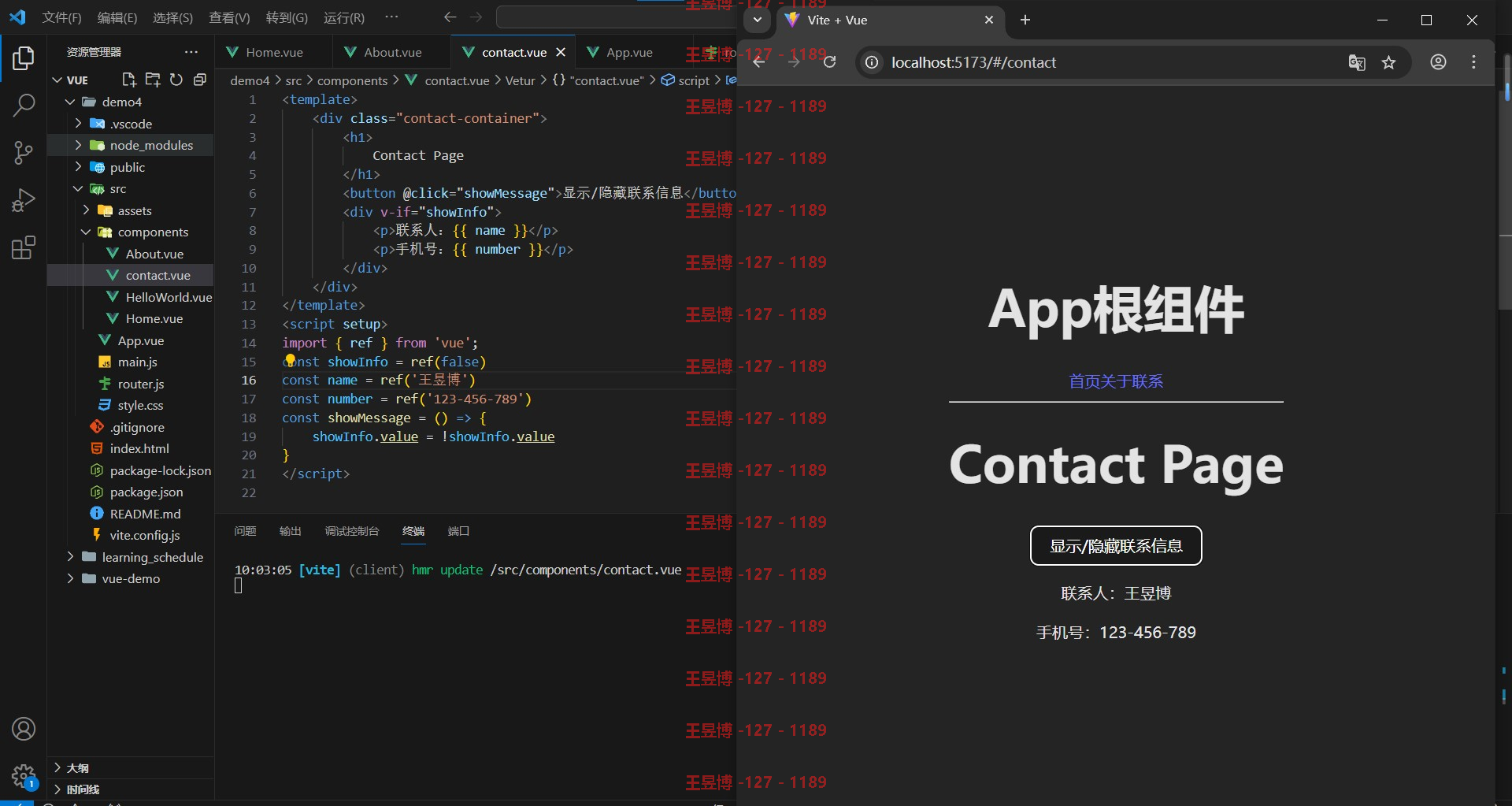This screenshot has height=806, width=1512.
Task: Open explorer panel more actions menu
Action: 191,52
